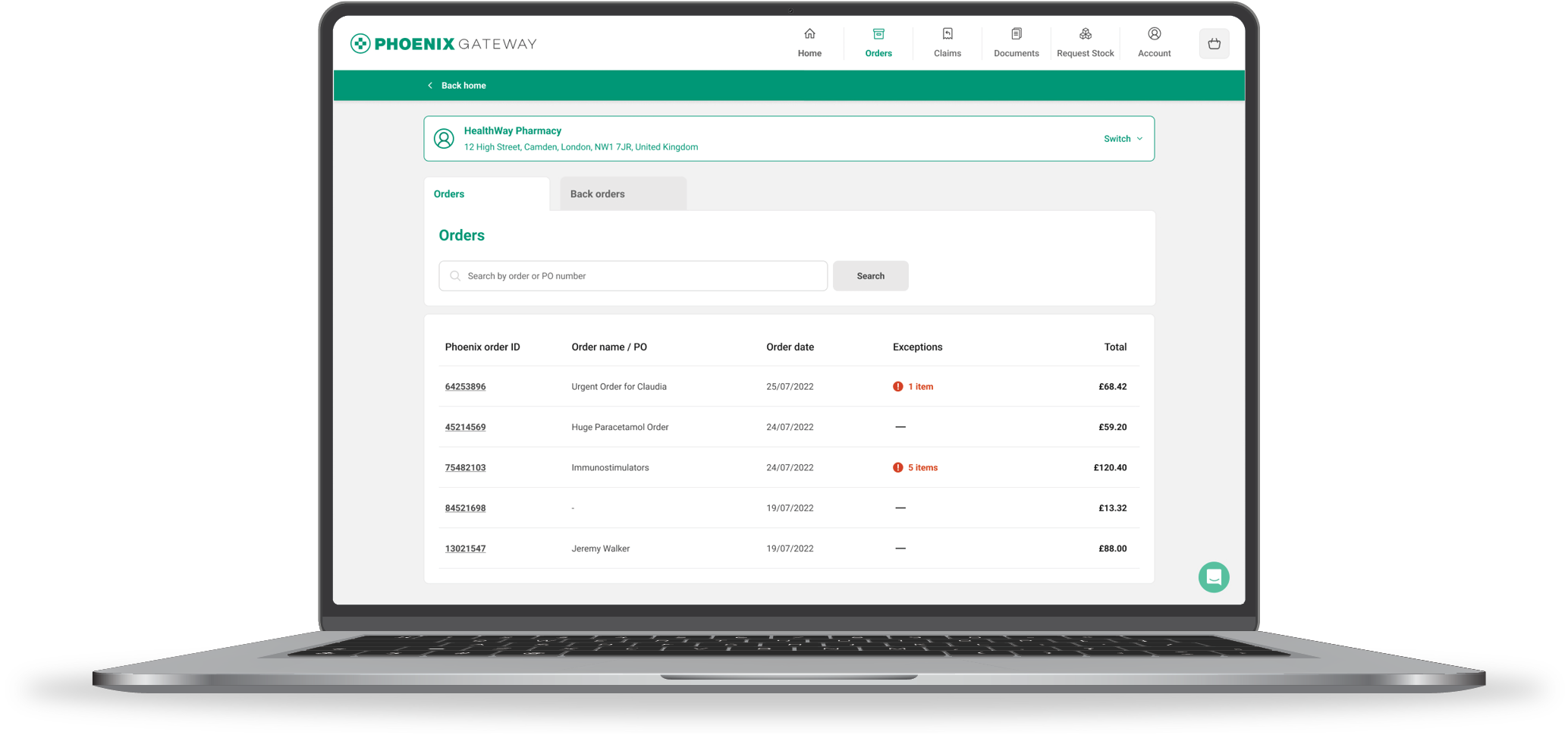
Task: Click the Documents icon
Action: 1016,33
